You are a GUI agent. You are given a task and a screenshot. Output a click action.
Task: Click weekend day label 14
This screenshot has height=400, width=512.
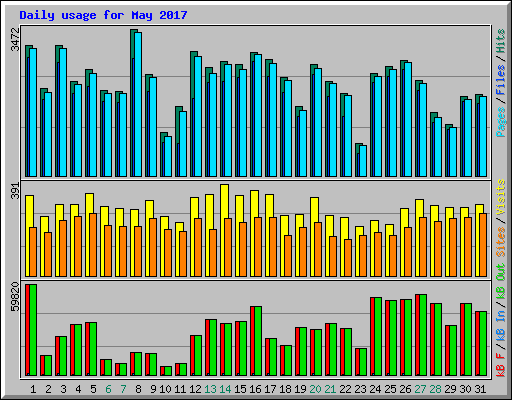pos(225,389)
